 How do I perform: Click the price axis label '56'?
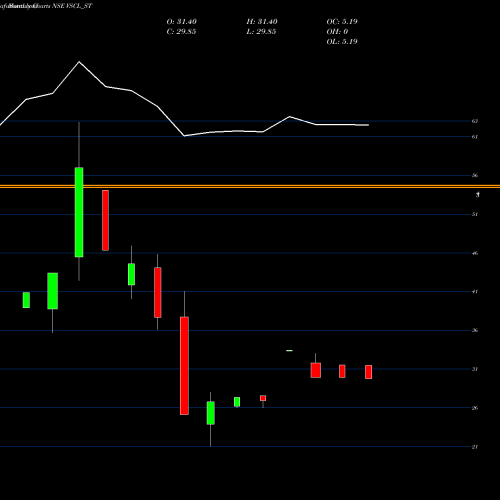click(475, 175)
